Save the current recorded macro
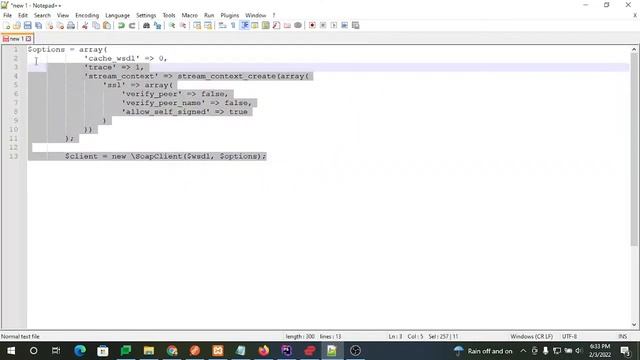 click(x=356, y=25)
